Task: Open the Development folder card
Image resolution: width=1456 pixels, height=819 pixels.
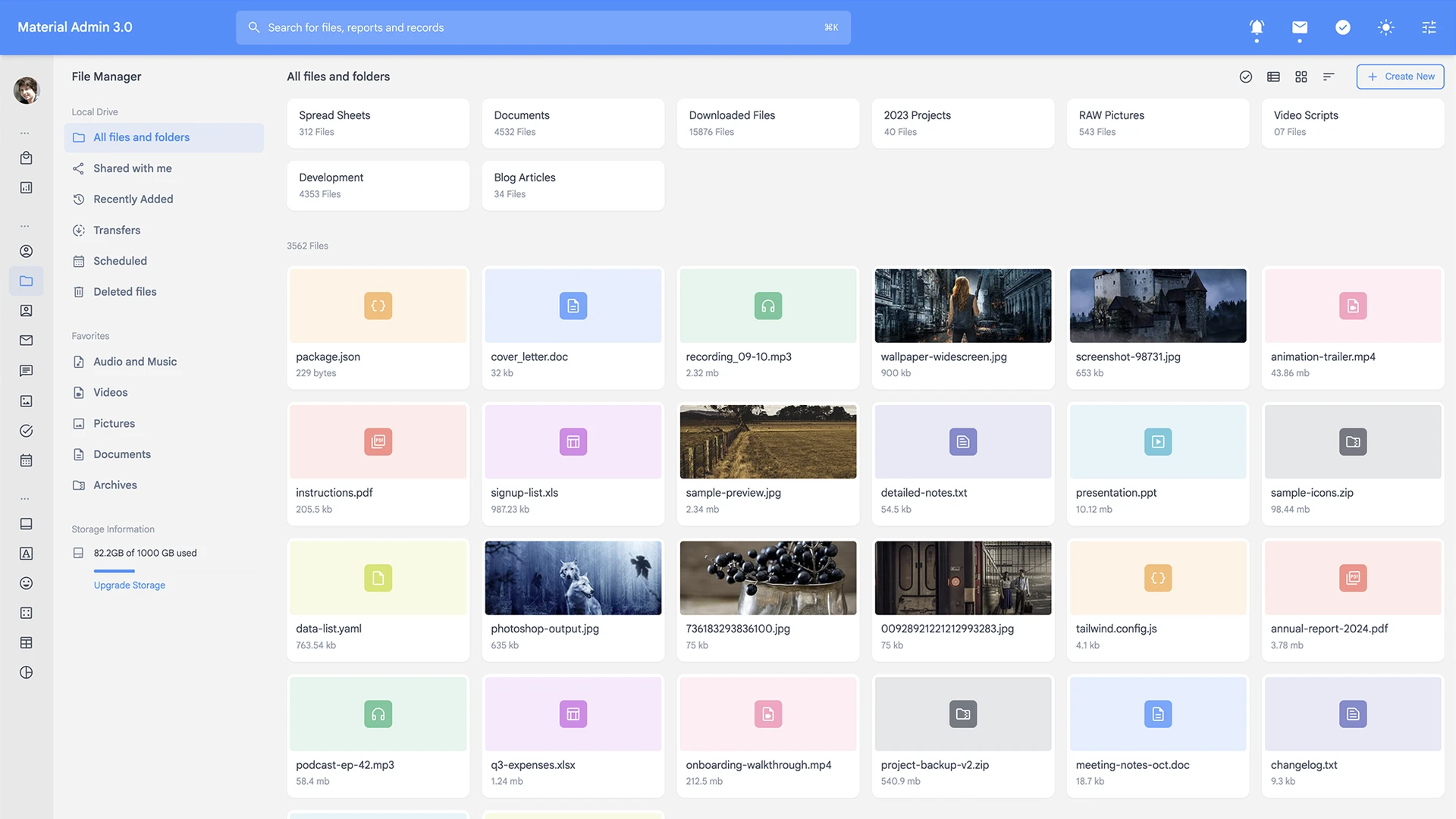Action: 378,185
